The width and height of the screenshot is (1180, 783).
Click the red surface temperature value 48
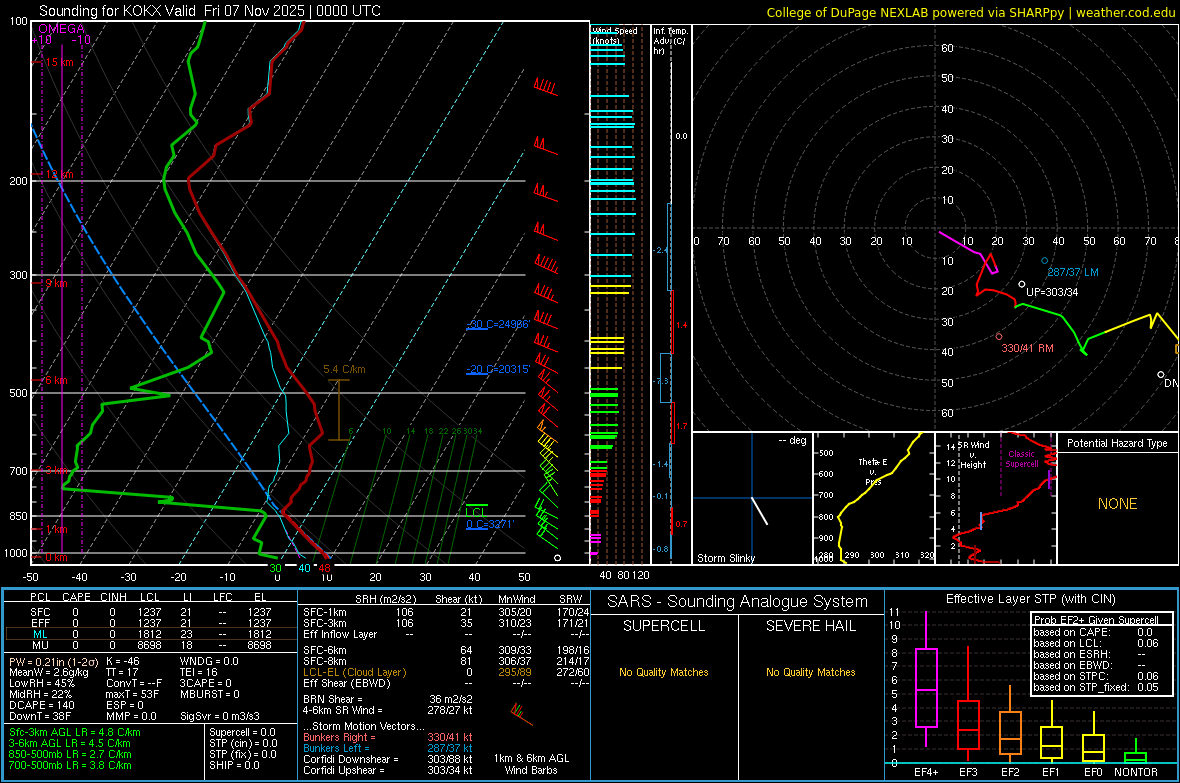(324, 568)
